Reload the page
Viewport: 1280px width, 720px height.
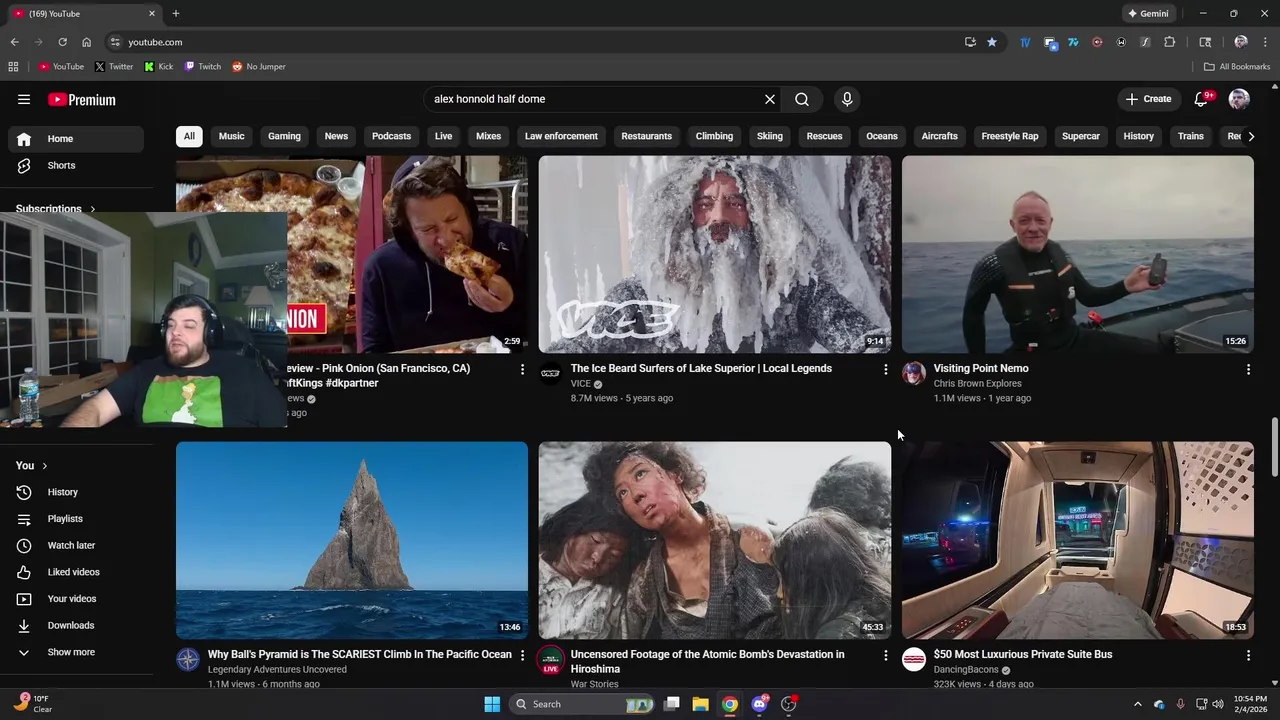point(62,42)
